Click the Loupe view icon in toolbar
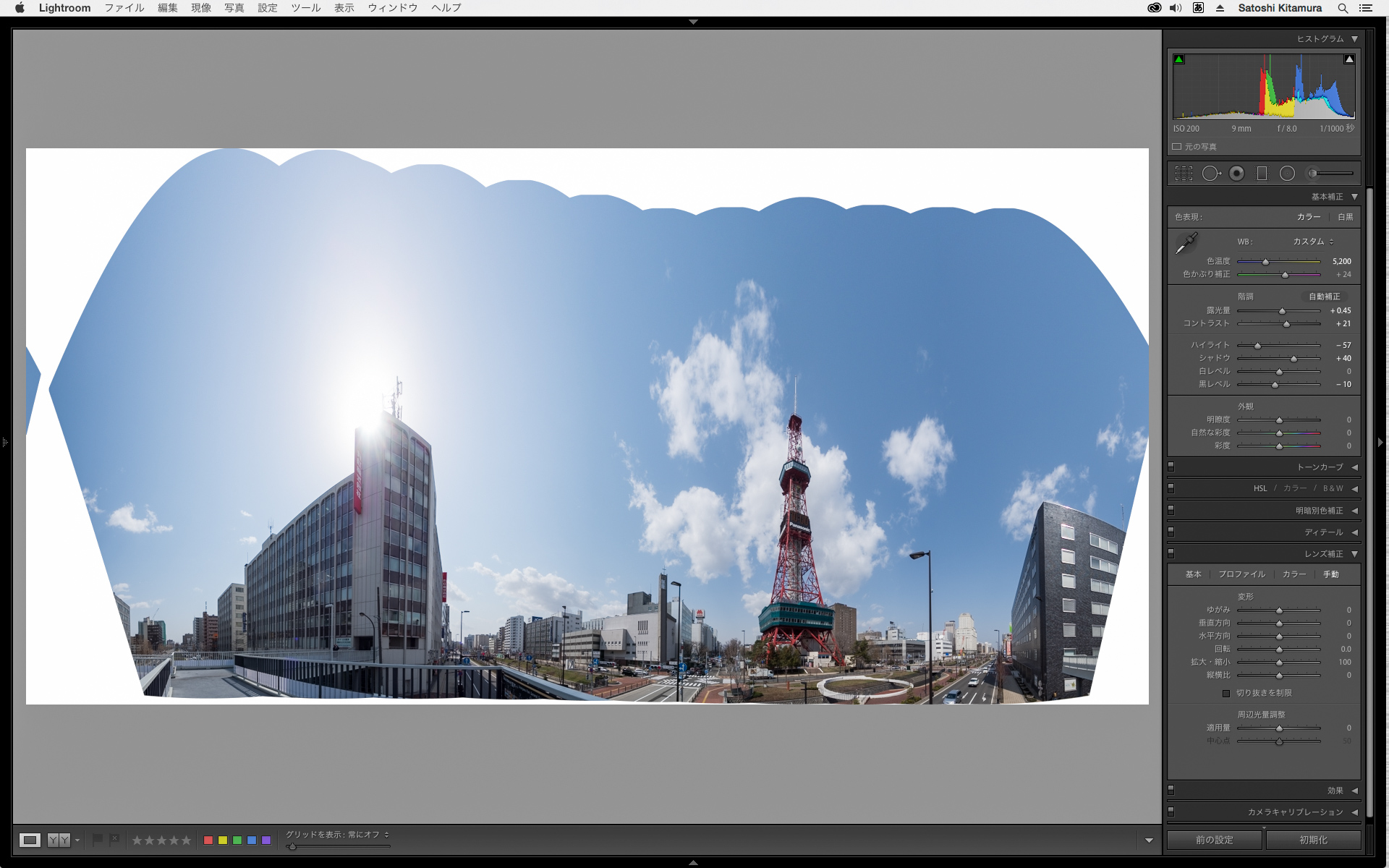 click(30, 840)
